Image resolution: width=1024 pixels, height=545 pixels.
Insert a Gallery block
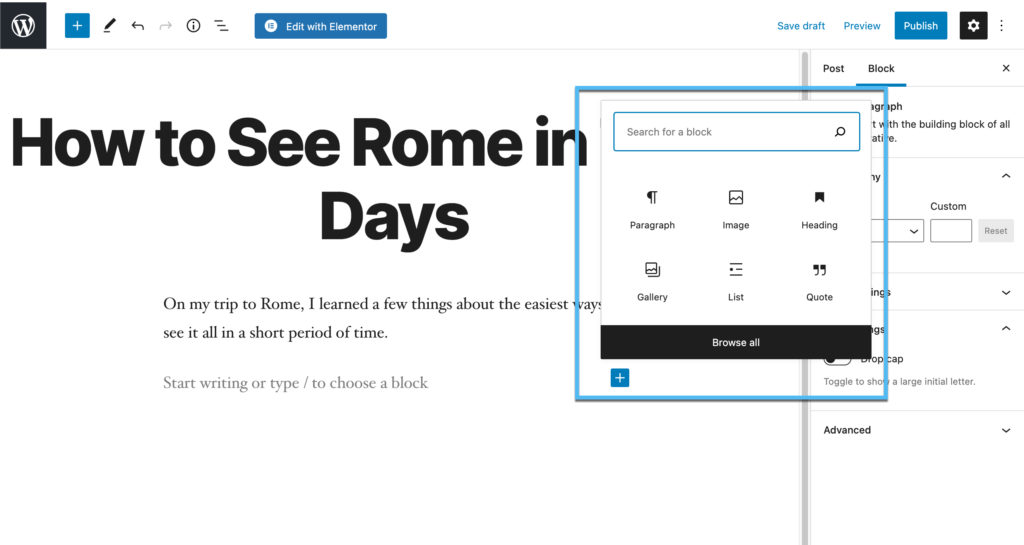652,280
